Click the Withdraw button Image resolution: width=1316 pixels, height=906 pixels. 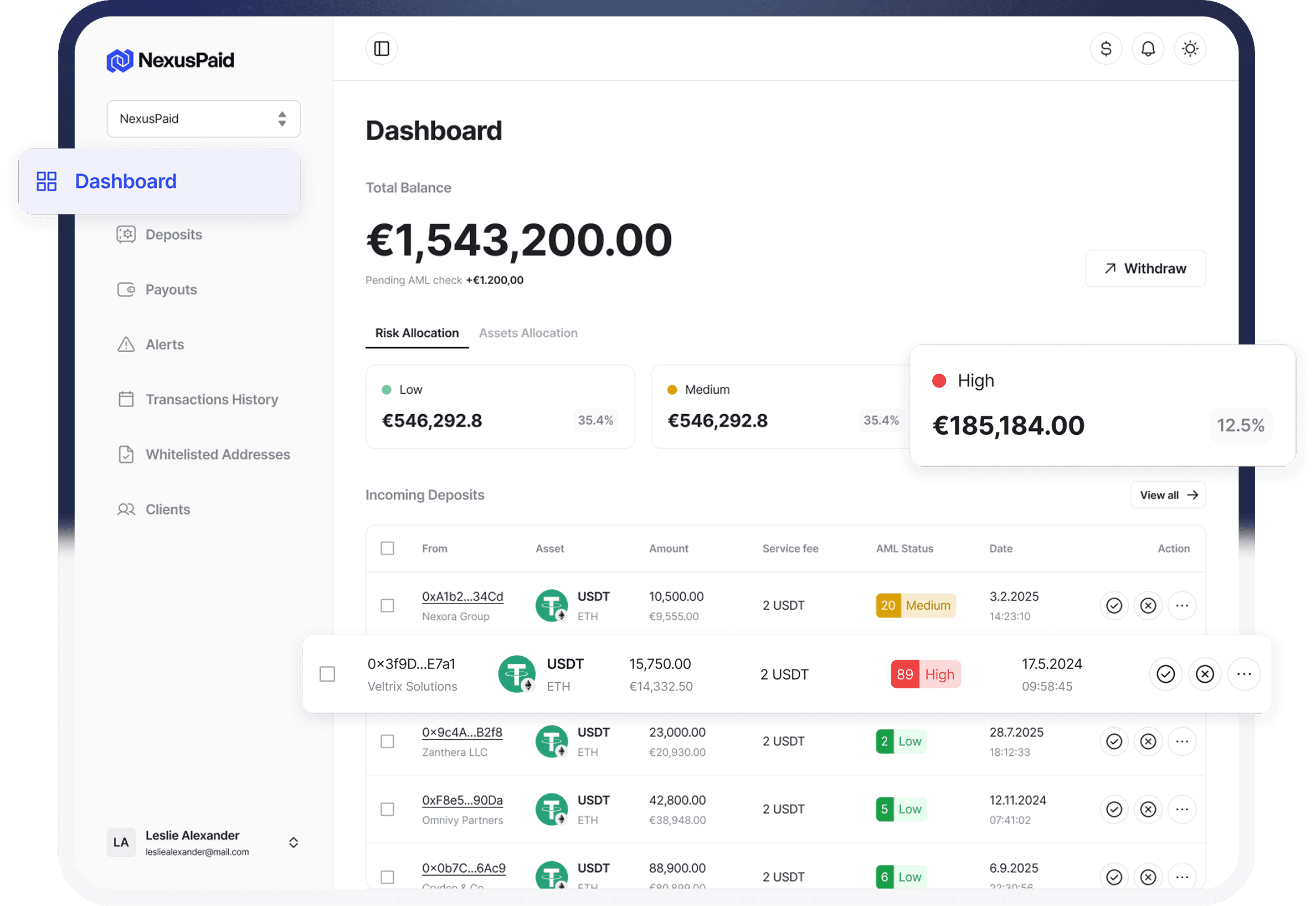[x=1145, y=269]
